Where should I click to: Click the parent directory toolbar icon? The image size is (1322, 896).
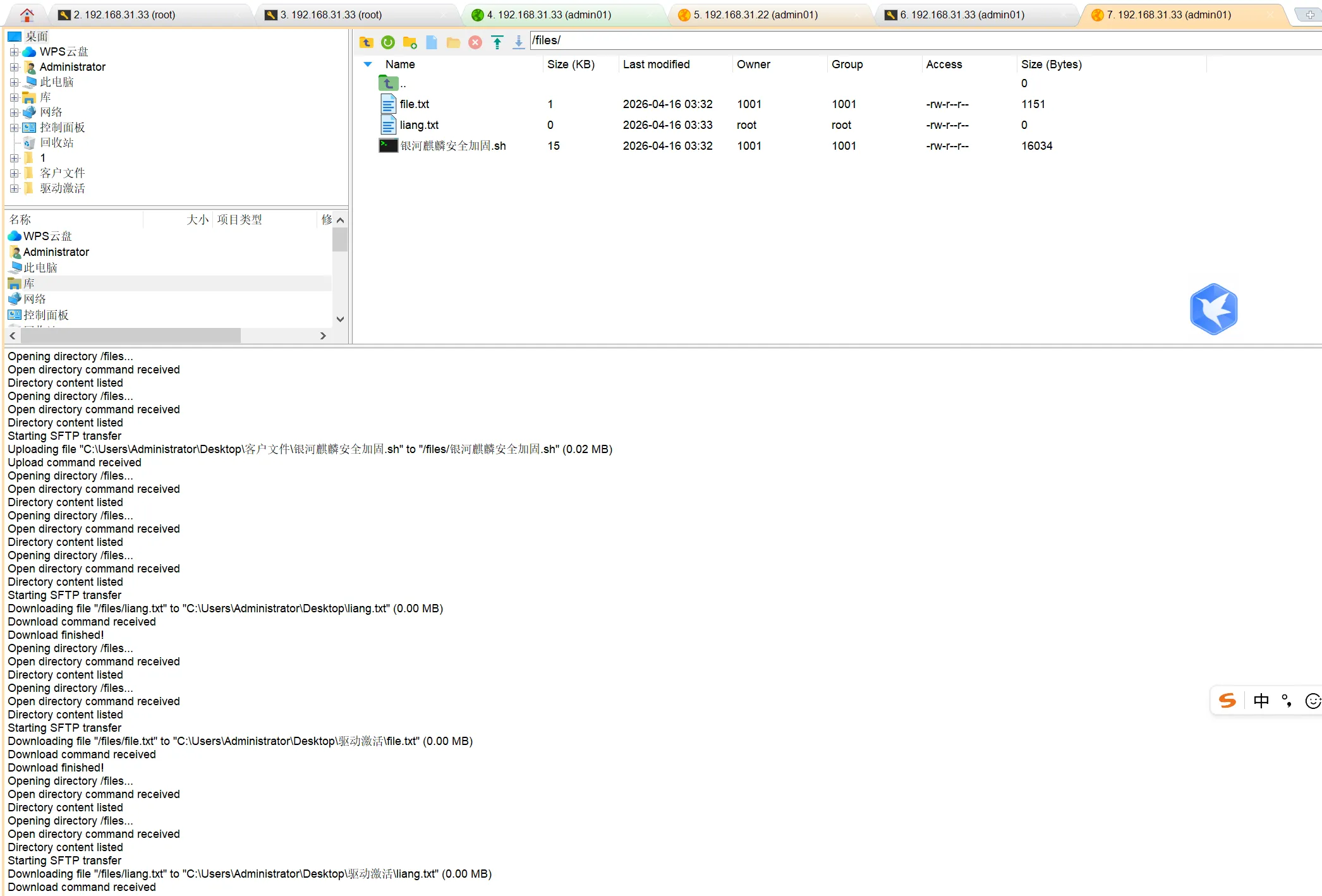[366, 42]
